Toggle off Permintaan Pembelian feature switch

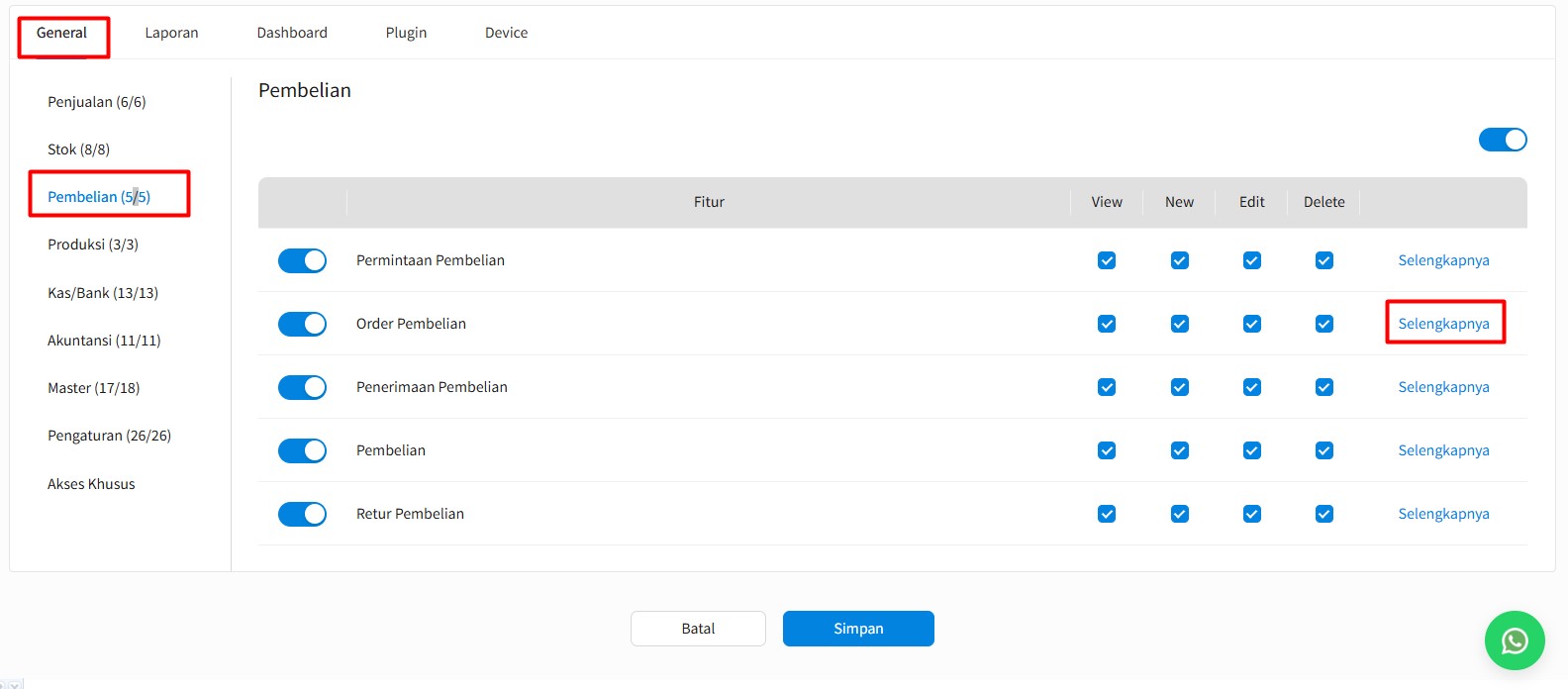(x=302, y=260)
